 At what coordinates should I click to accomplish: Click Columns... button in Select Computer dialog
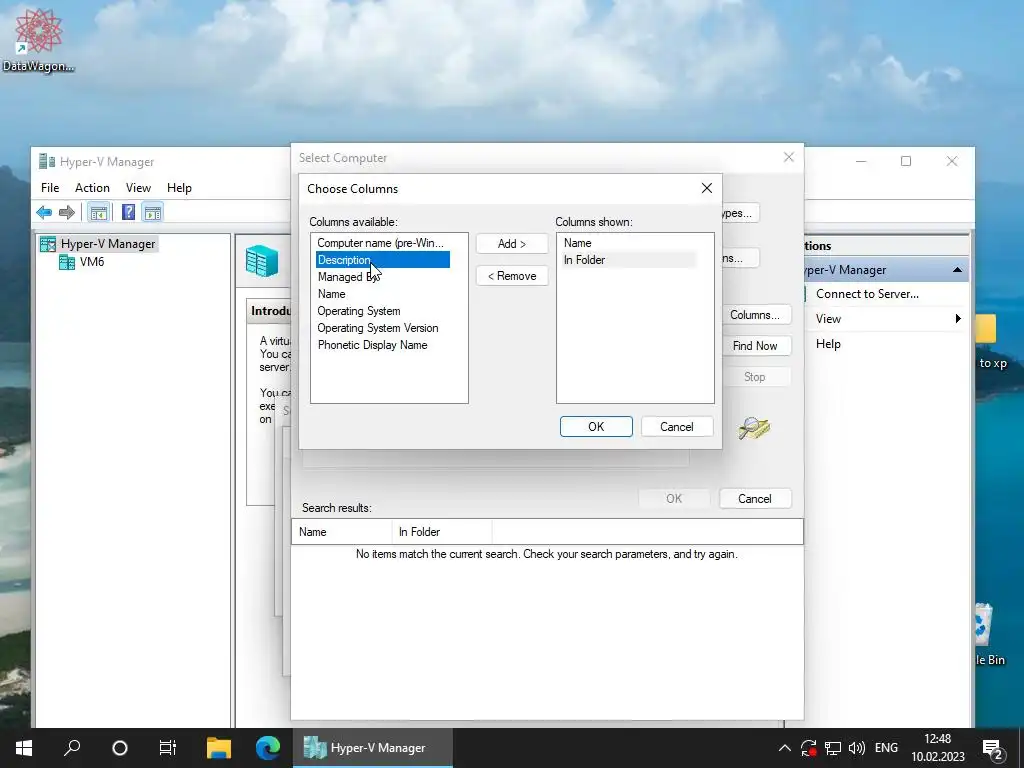(x=755, y=315)
